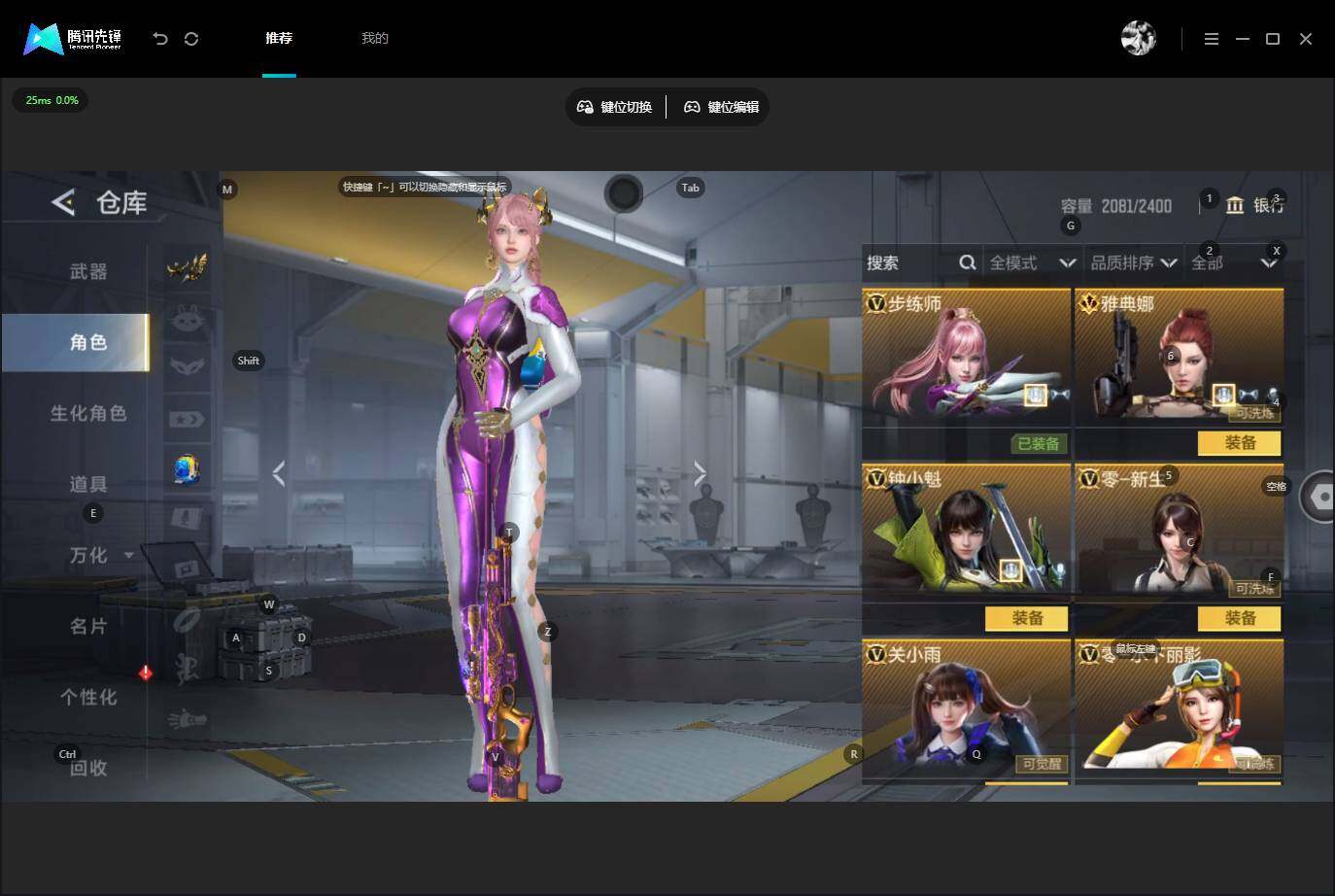
Task: Click the undo arrow in the title bar
Action: [160, 38]
